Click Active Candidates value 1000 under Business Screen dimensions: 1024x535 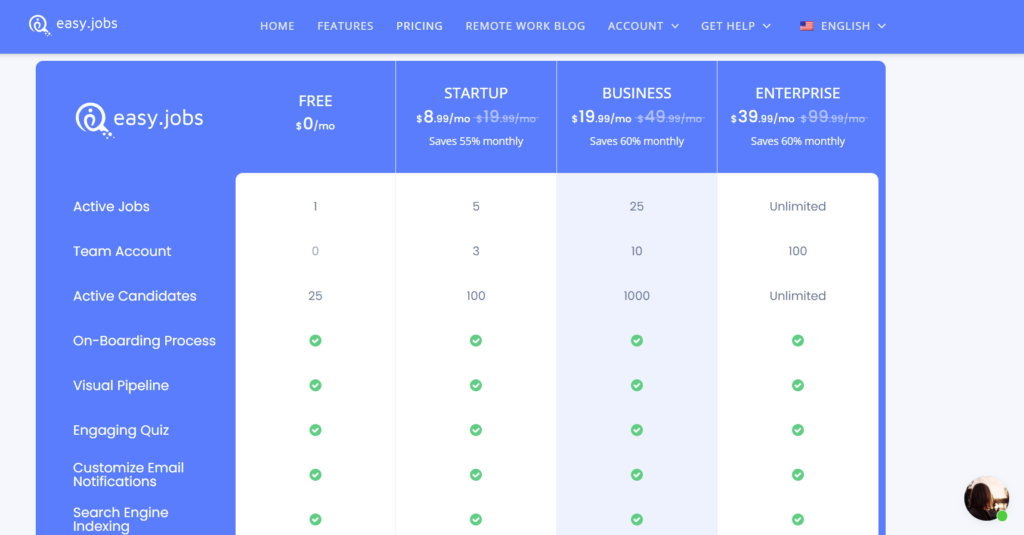coord(637,296)
